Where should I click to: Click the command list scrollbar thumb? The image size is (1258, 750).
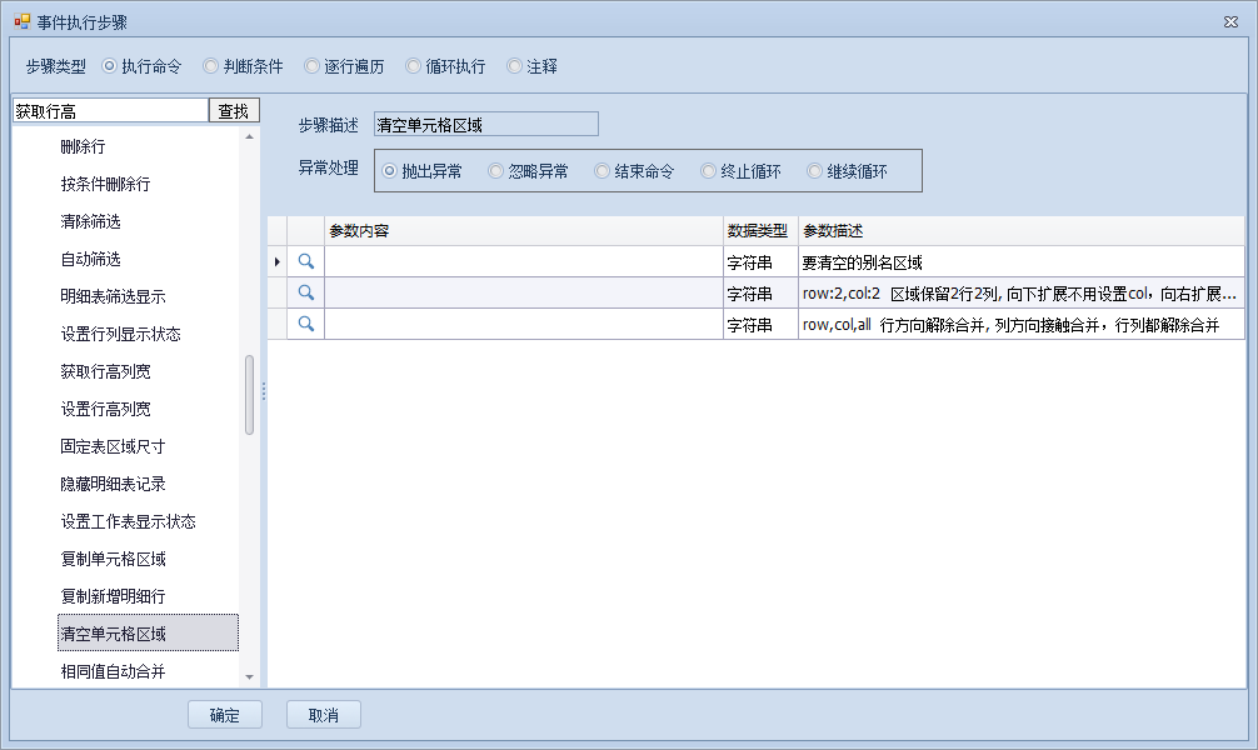pyautogui.click(x=249, y=394)
